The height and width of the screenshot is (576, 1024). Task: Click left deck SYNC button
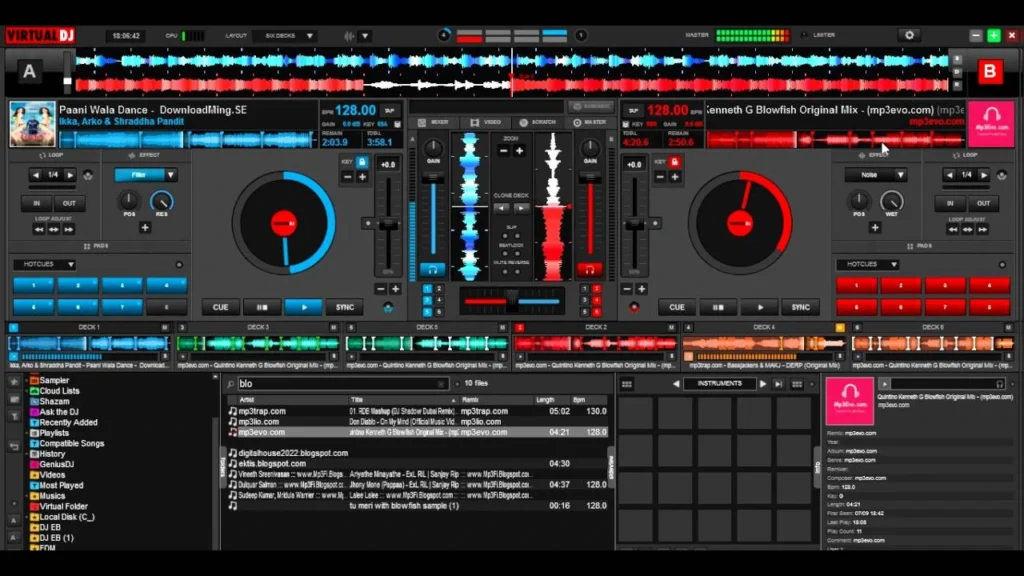point(345,307)
